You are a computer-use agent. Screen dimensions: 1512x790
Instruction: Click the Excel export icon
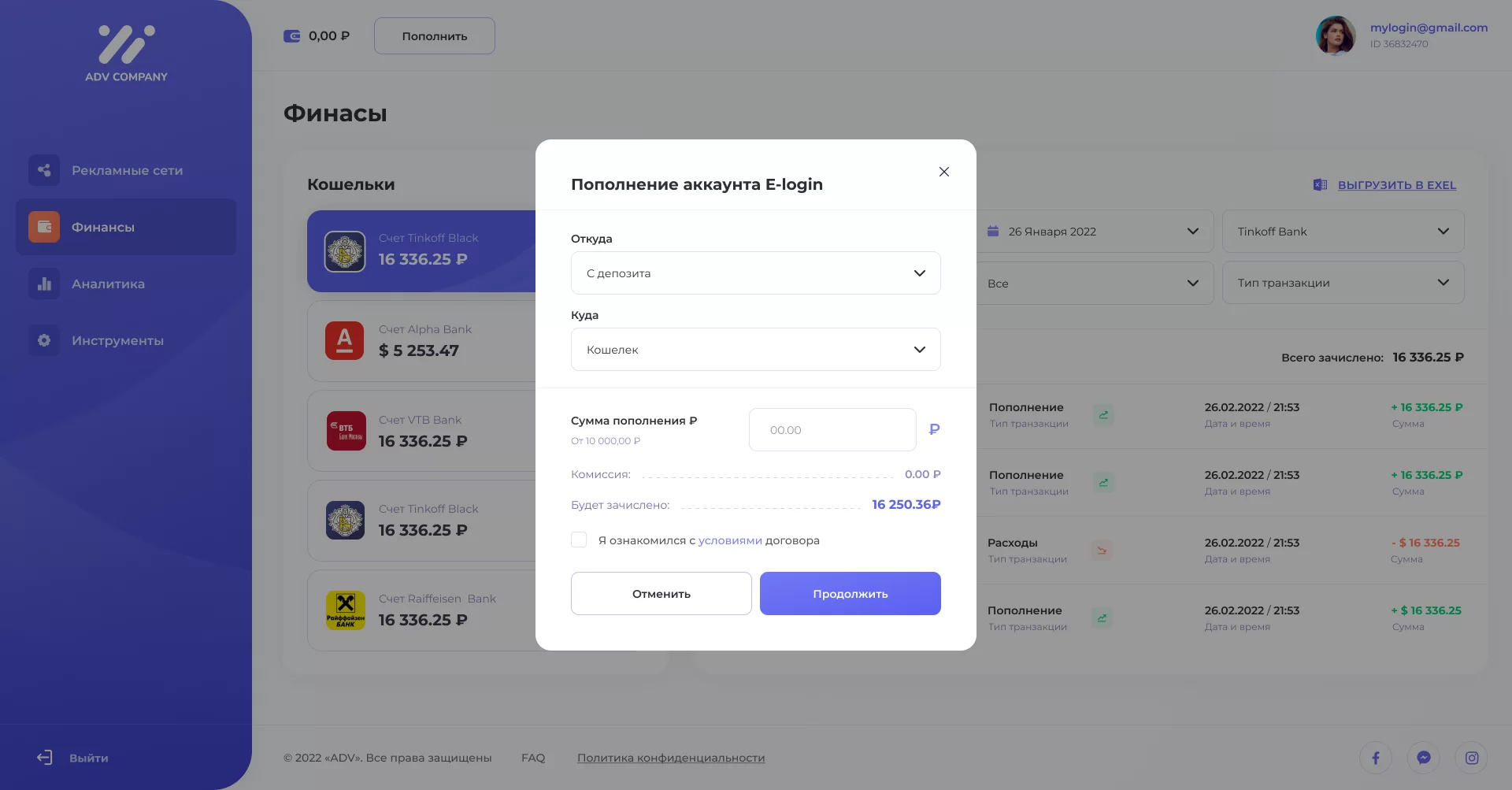1321,185
